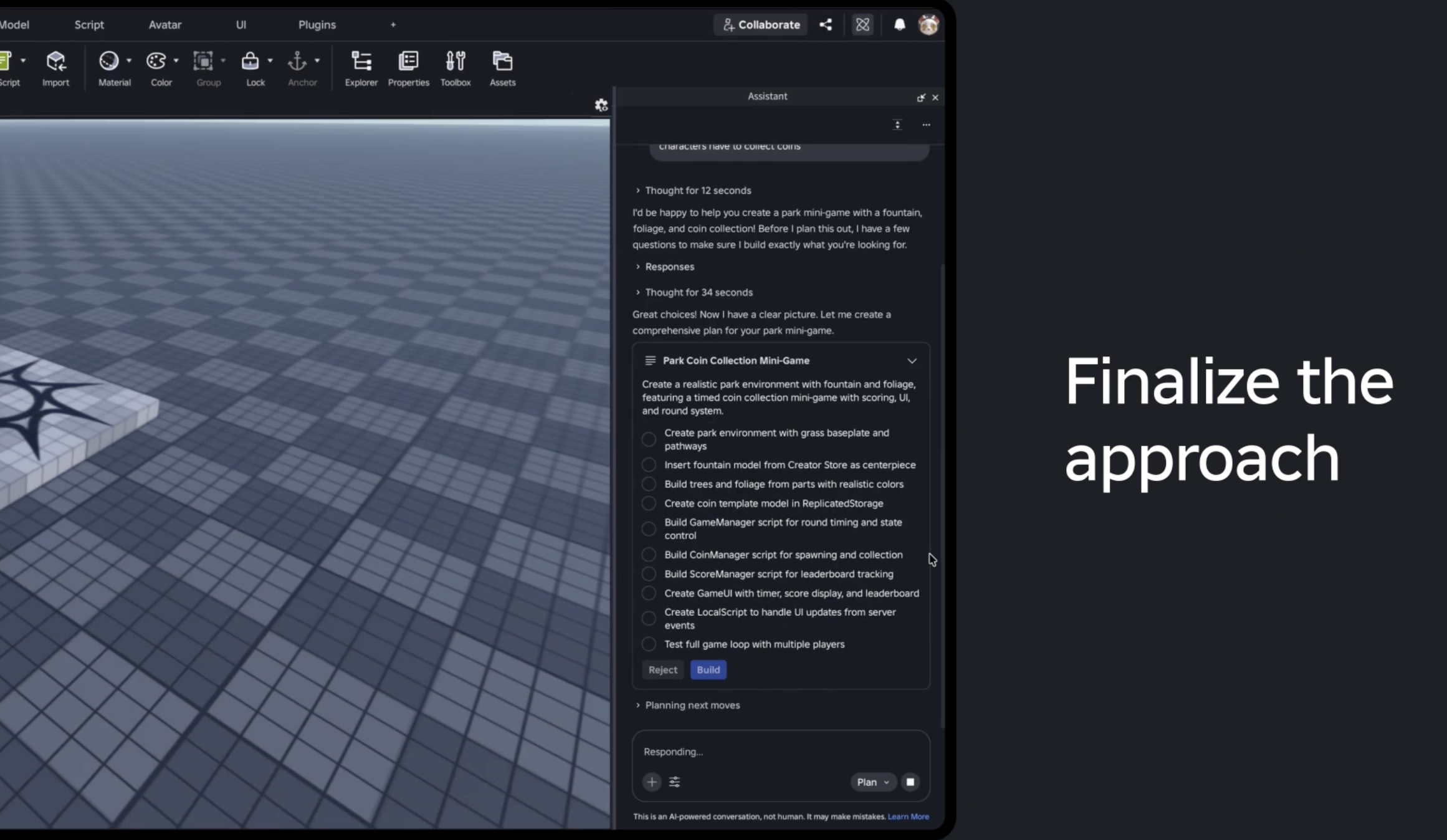
Task: Toggle the Anchor tool
Action: (x=298, y=67)
